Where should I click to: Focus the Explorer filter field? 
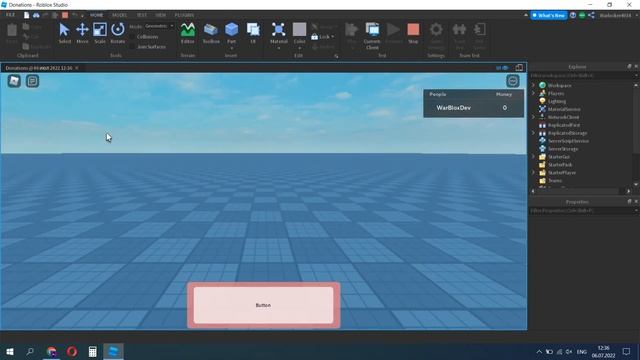click(582, 76)
